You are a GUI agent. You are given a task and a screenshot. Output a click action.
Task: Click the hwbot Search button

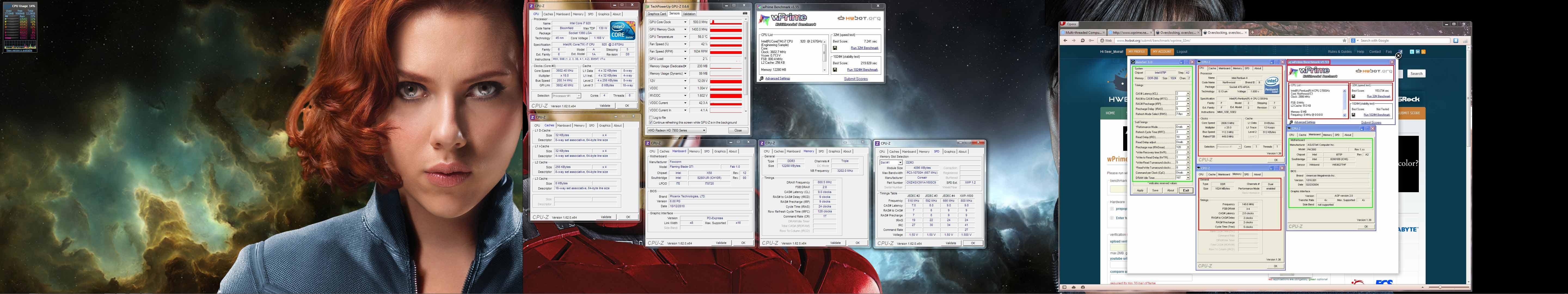coord(1416,74)
